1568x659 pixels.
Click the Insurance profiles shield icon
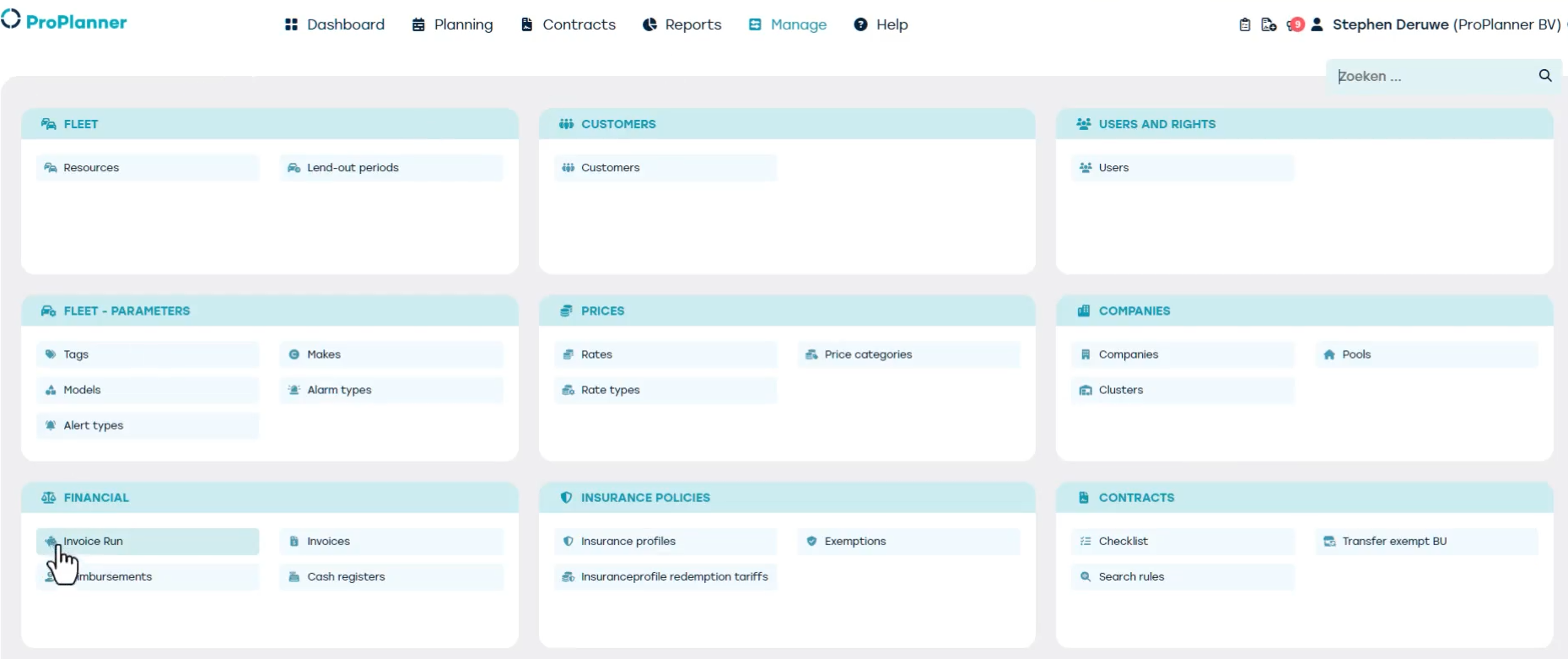[x=568, y=542]
